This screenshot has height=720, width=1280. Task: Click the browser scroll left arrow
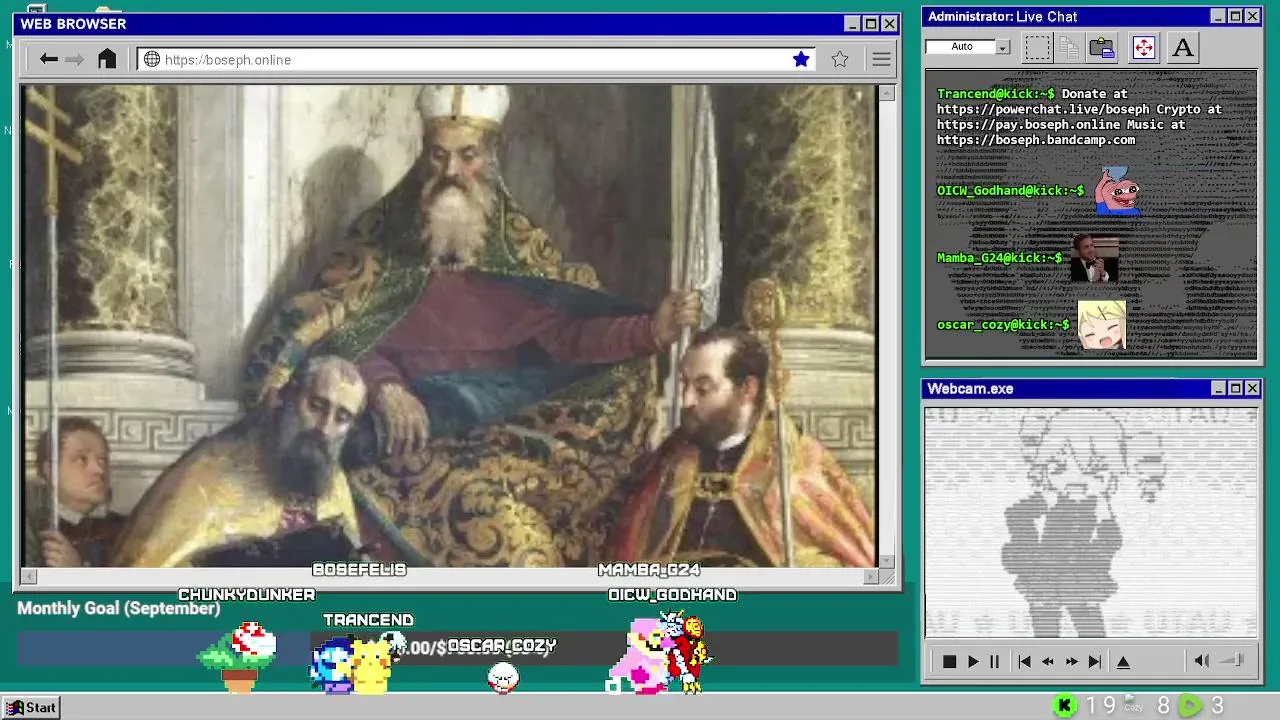click(28, 576)
